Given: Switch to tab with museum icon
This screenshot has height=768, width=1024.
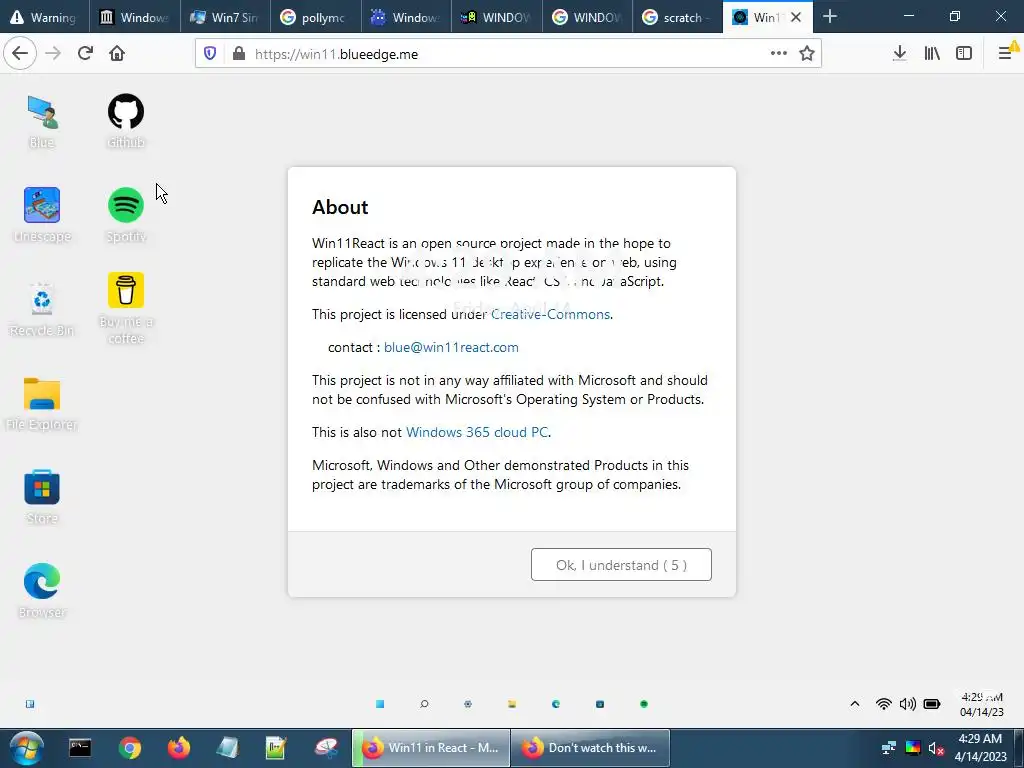Looking at the screenshot, I should [x=135, y=18].
